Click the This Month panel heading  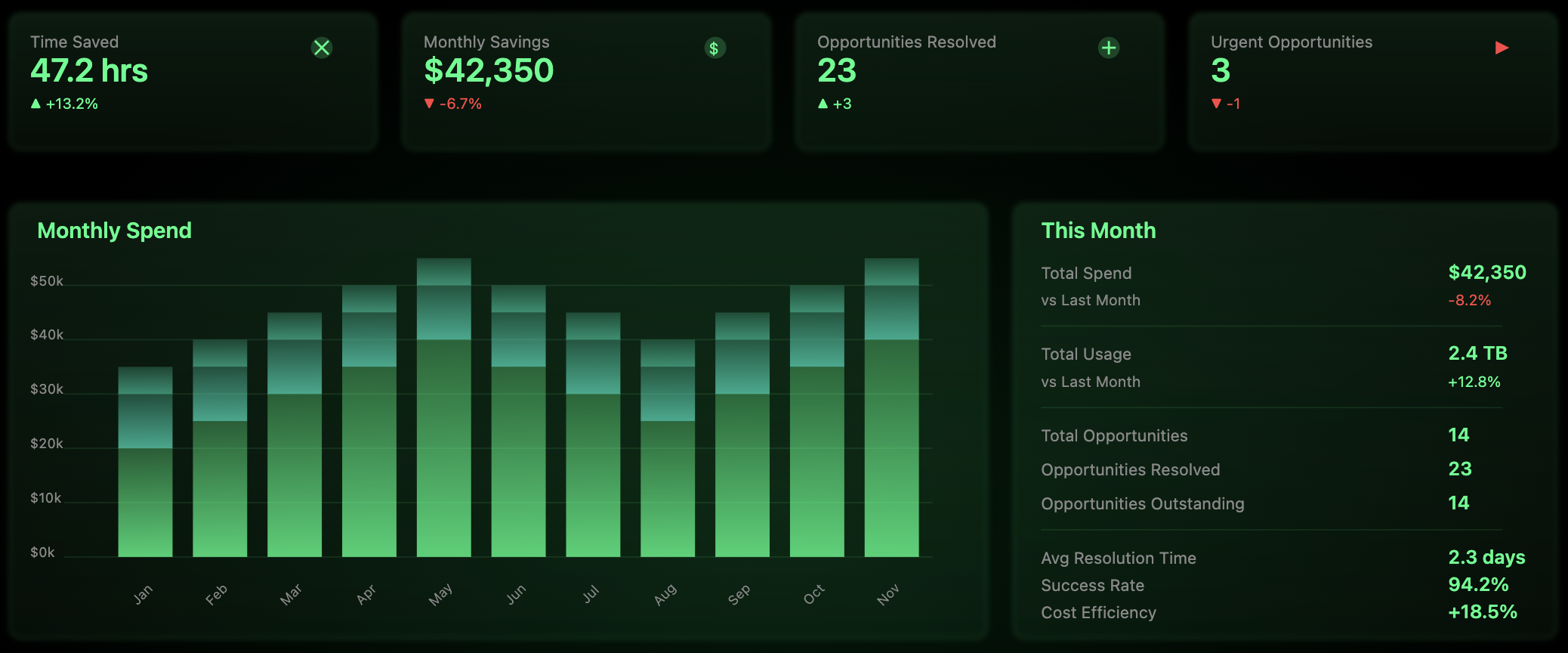coord(1098,231)
